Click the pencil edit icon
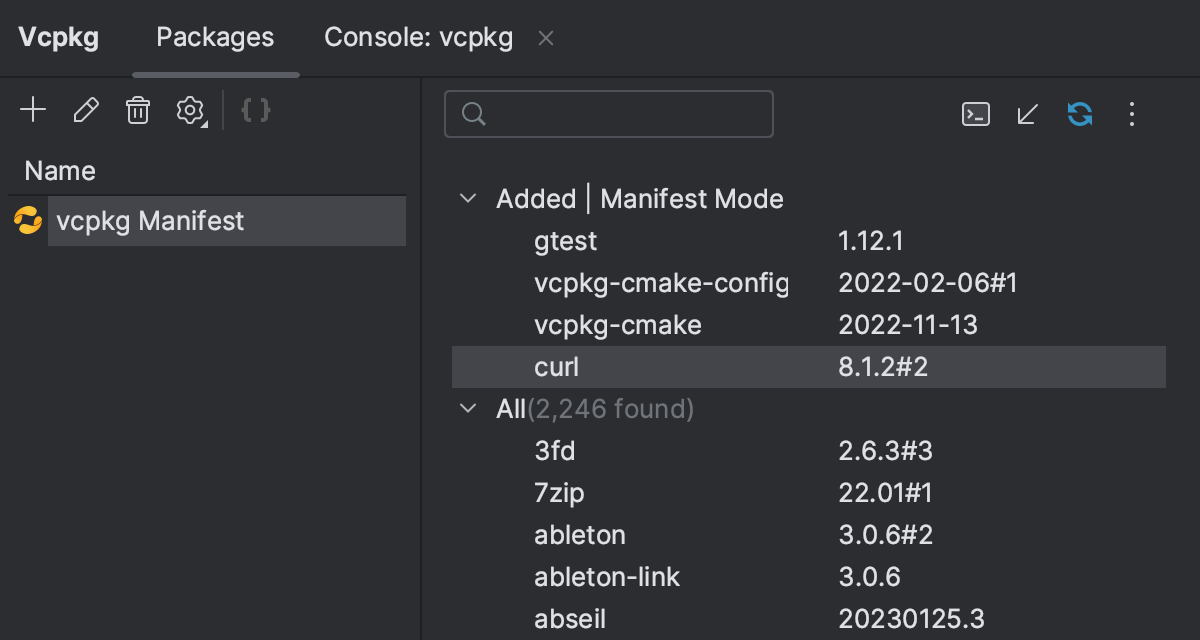The width and height of the screenshot is (1200, 640). 86,110
